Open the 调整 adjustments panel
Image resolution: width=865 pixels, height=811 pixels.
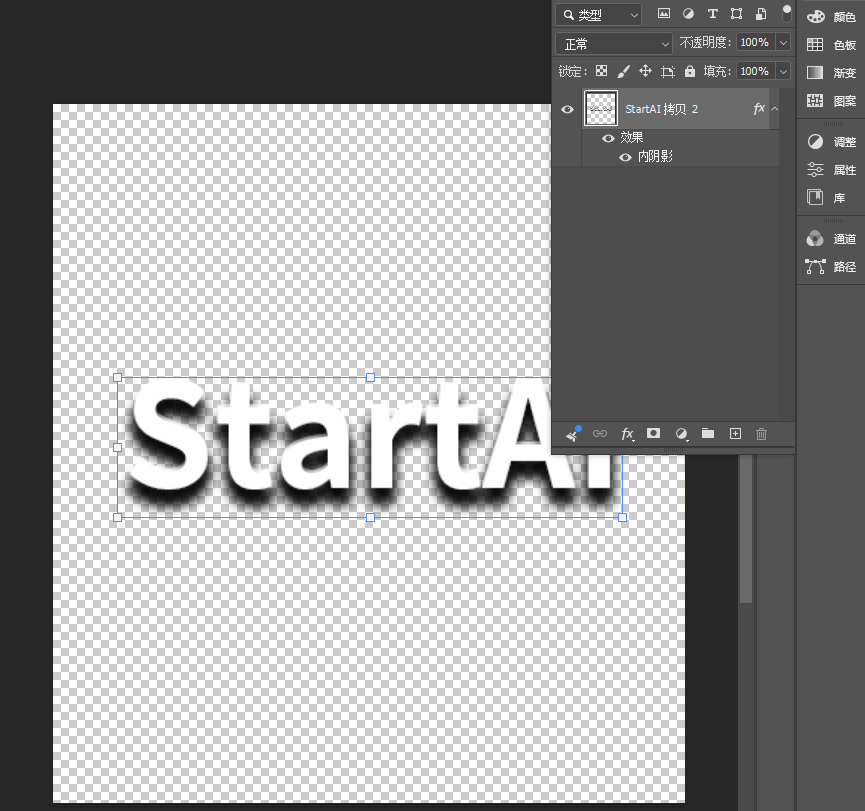pyautogui.click(x=831, y=142)
